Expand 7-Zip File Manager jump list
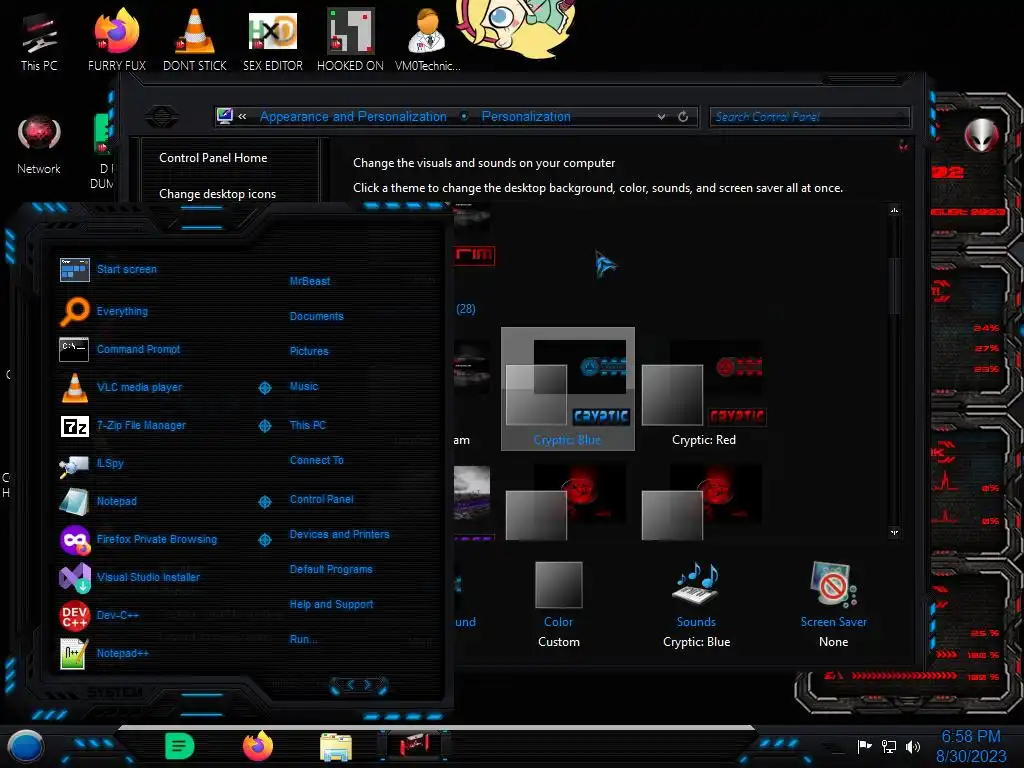1024x768 pixels. tap(265, 426)
